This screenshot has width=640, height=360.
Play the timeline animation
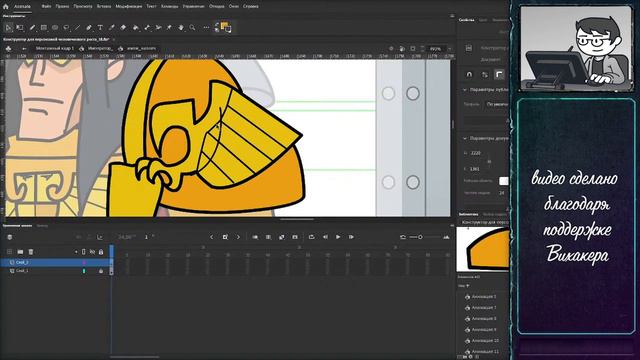click(338, 237)
